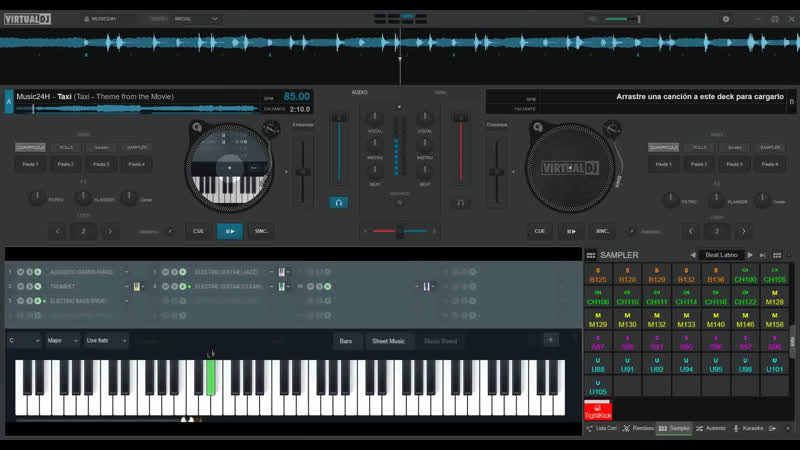
Task: Trigger sample pad CH100
Action: (745, 276)
